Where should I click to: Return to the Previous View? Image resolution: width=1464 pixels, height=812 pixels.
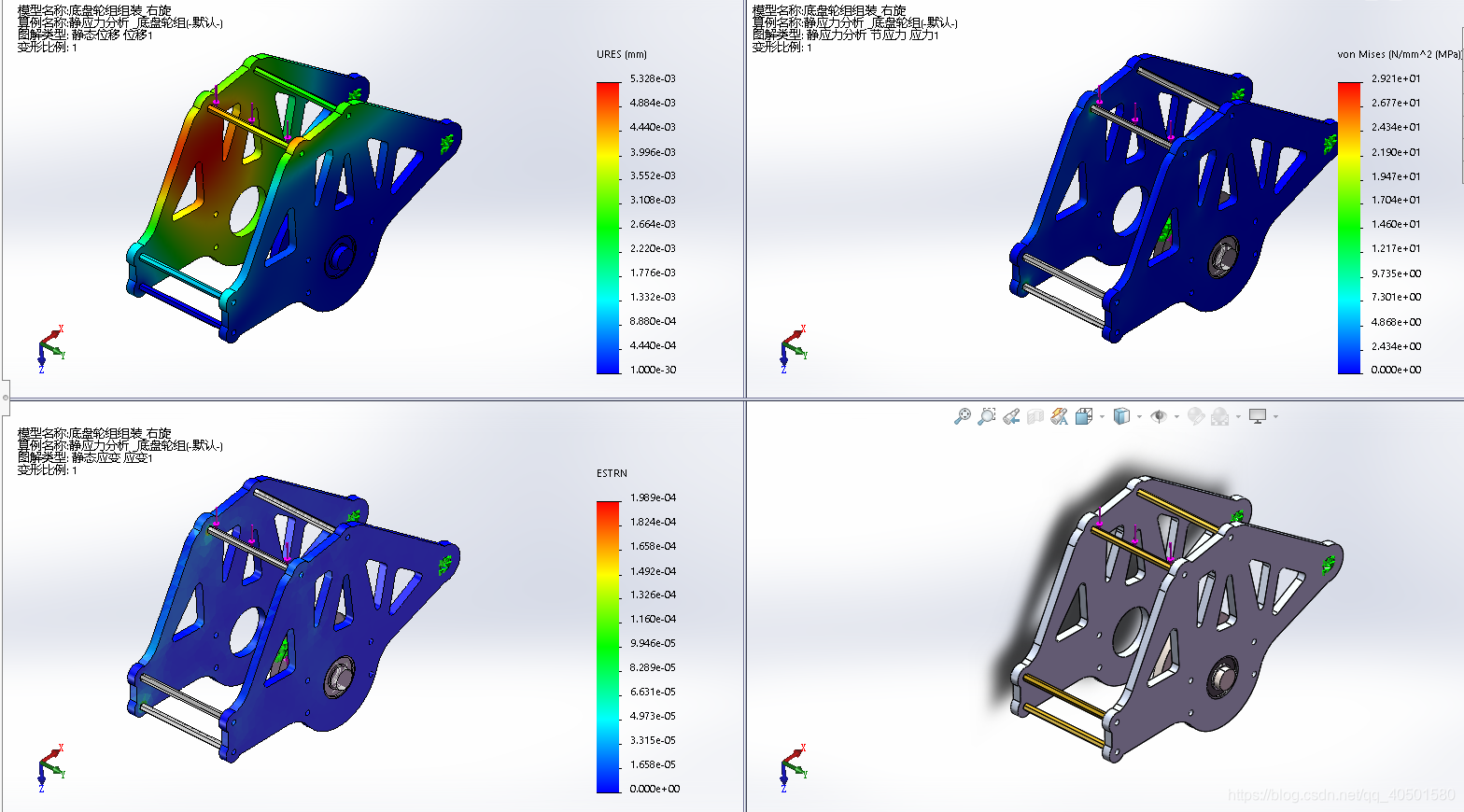1011,416
